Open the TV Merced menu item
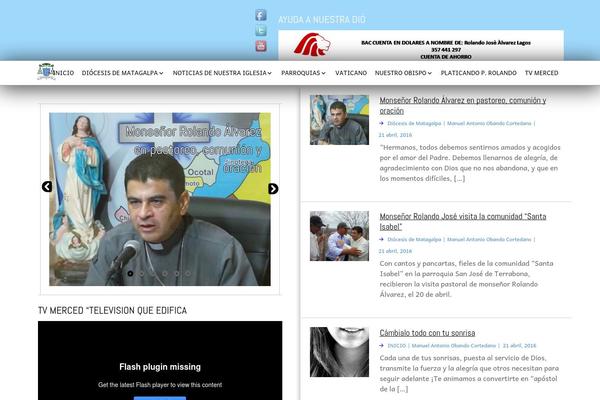This screenshot has height=400, width=600. click(541, 73)
